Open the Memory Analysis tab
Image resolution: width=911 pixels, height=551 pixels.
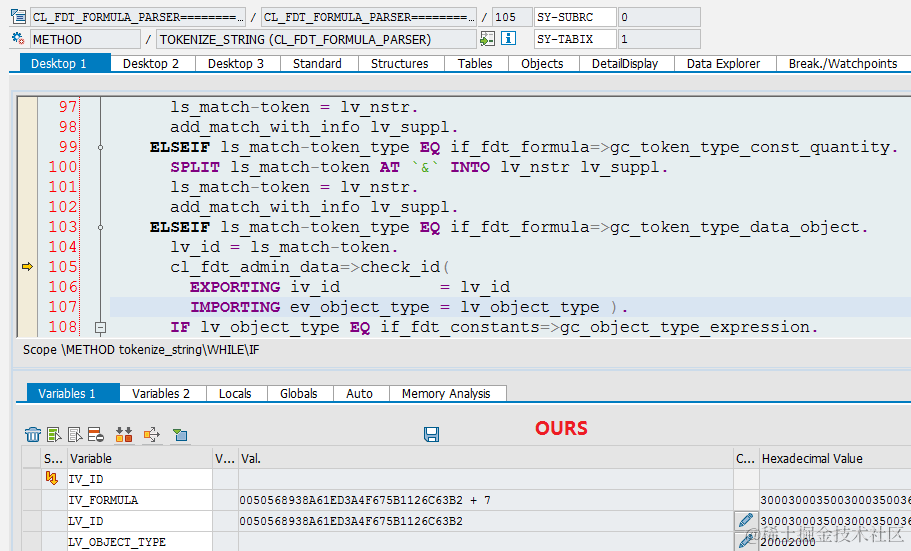pyautogui.click(x=446, y=393)
